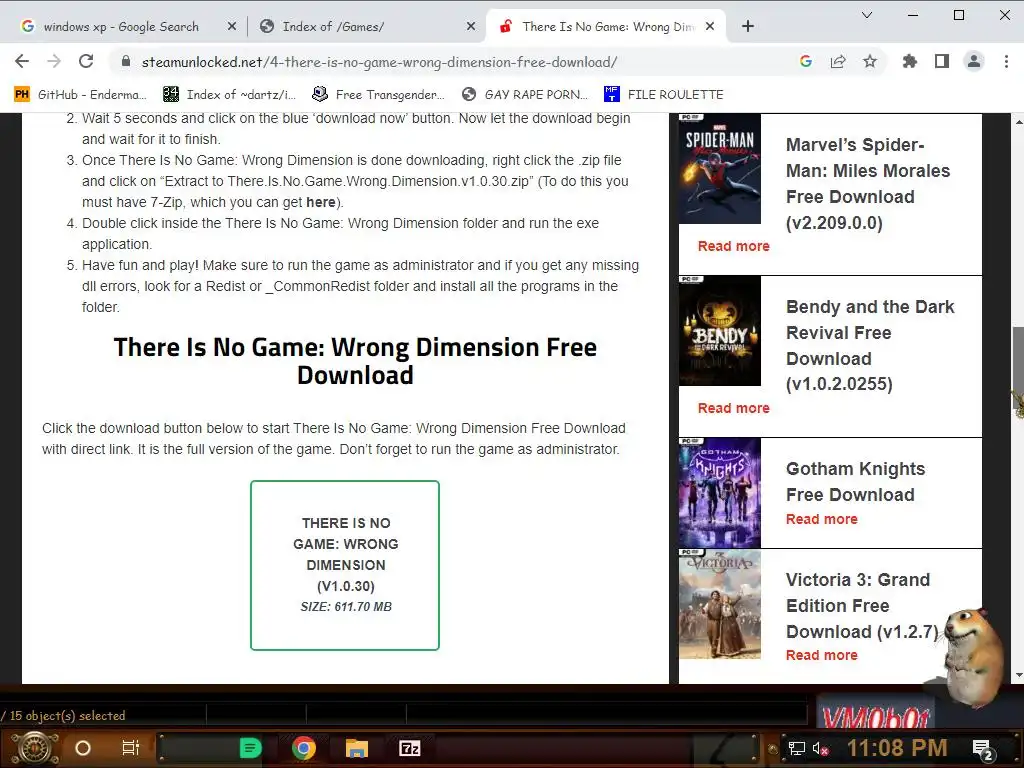The height and width of the screenshot is (768, 1024).
Task: Select the There Is No Game tab
Action: click(x=607, y=26)
